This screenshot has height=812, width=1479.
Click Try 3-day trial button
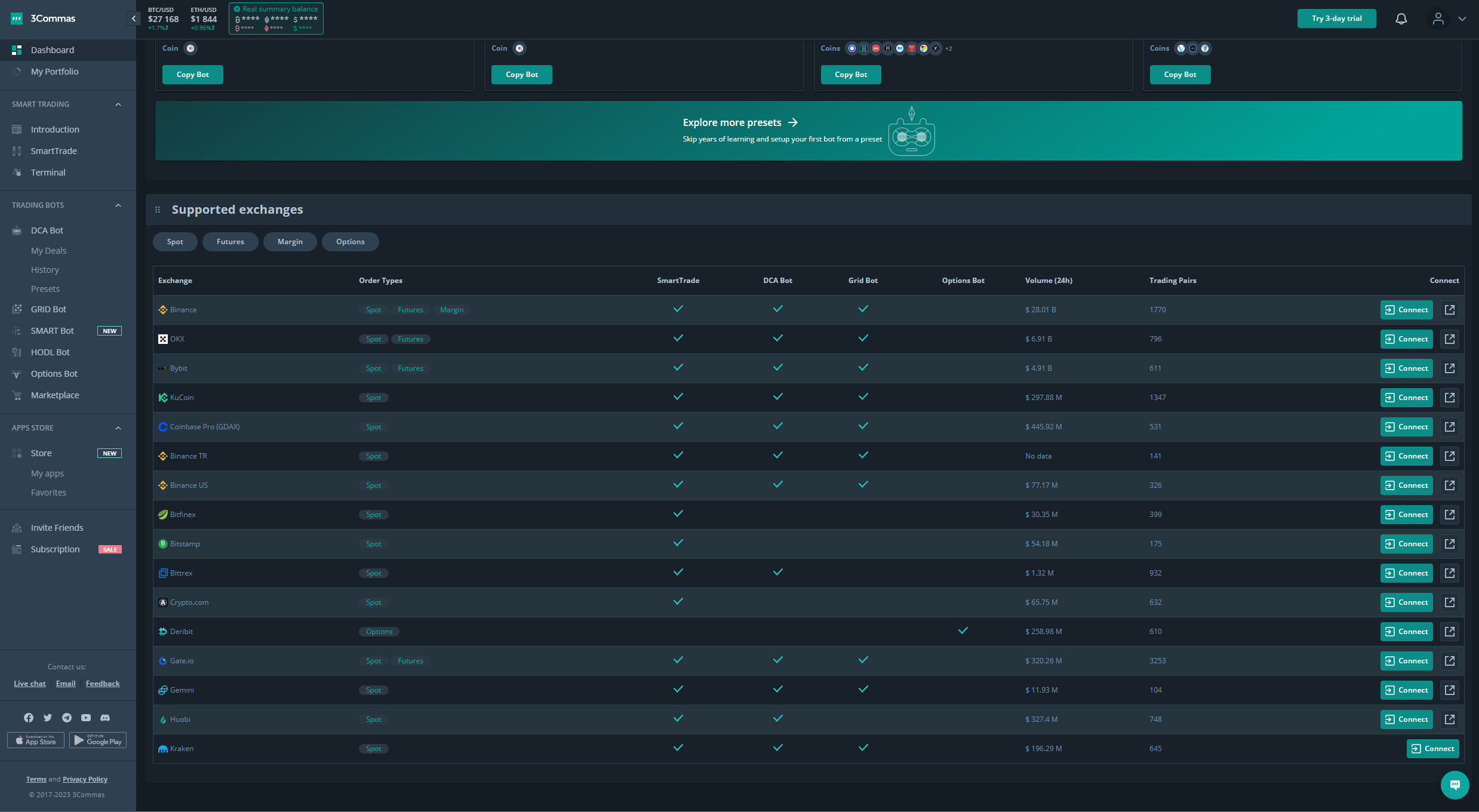click(1336, 19)
